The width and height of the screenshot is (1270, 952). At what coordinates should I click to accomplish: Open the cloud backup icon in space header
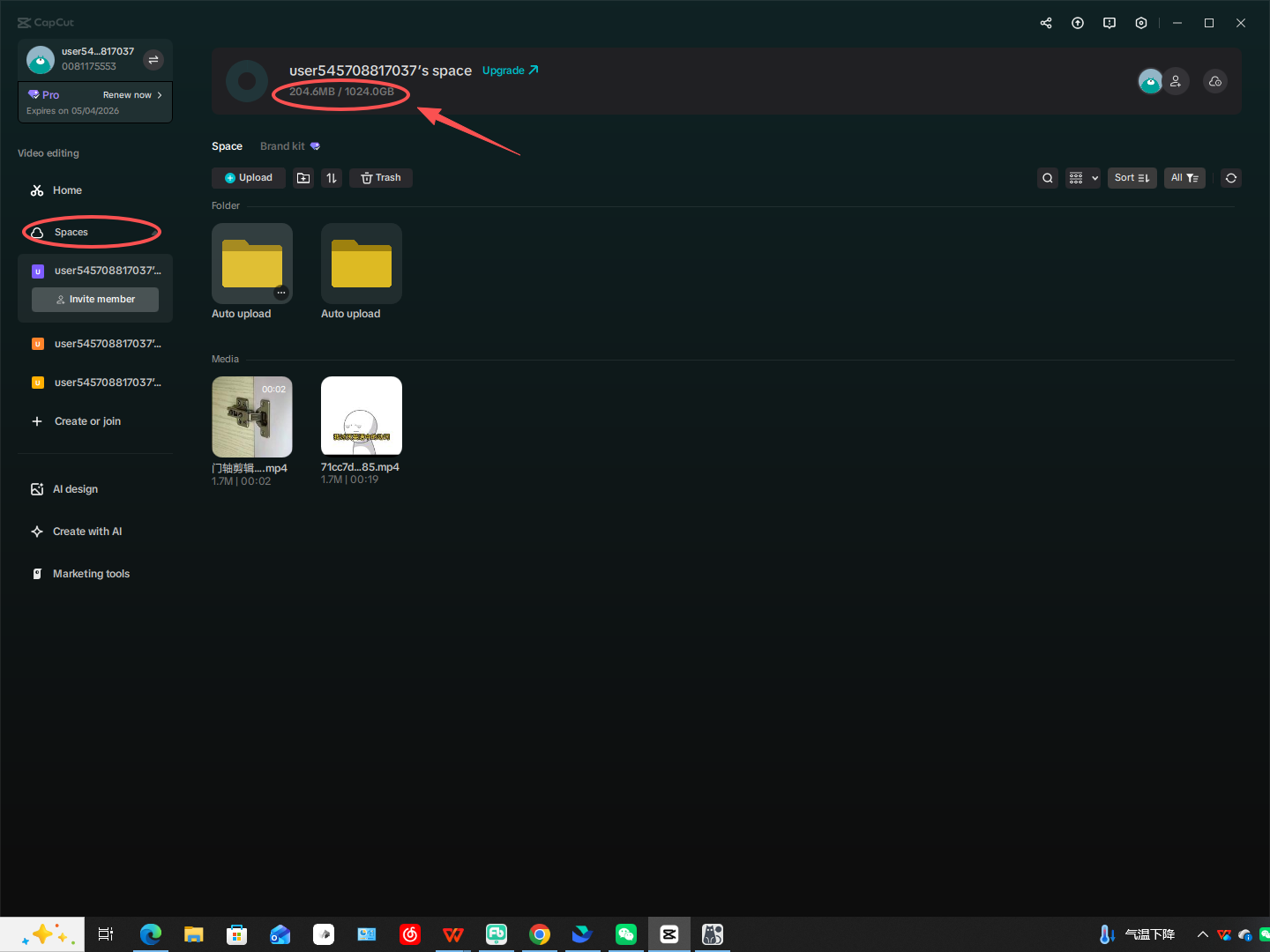(x=1215, y=81)
